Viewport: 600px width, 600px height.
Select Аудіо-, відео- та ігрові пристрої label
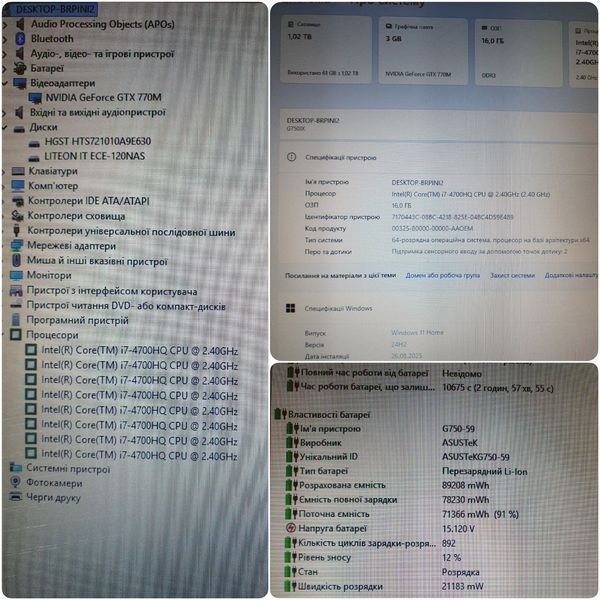[103, 54]
